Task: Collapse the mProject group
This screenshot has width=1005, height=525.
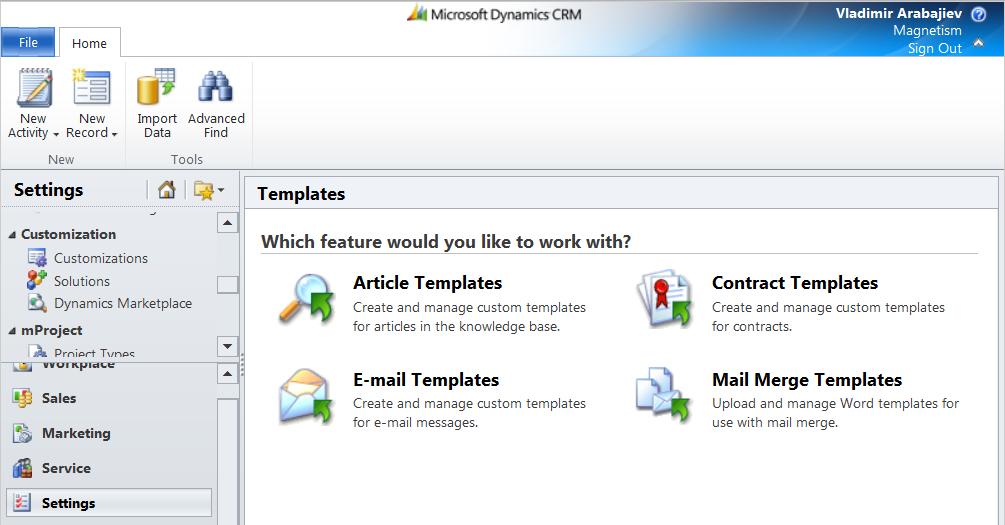Action: tap(12, 331)
